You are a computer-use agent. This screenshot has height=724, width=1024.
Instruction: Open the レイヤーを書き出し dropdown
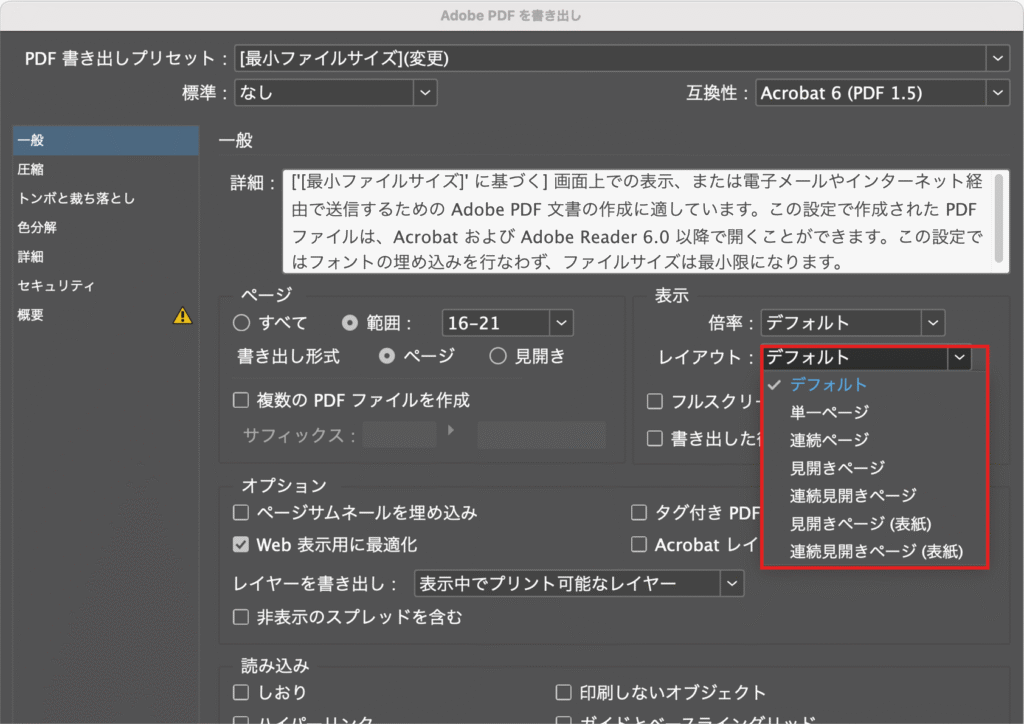(579, 584)
